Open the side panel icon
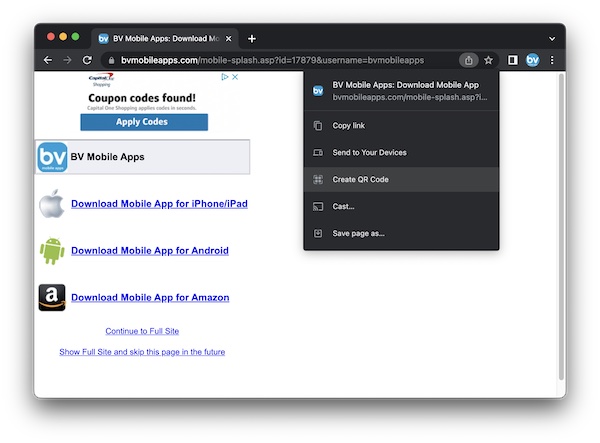This screenshot has height=443, width=600. tap(512, 60)
